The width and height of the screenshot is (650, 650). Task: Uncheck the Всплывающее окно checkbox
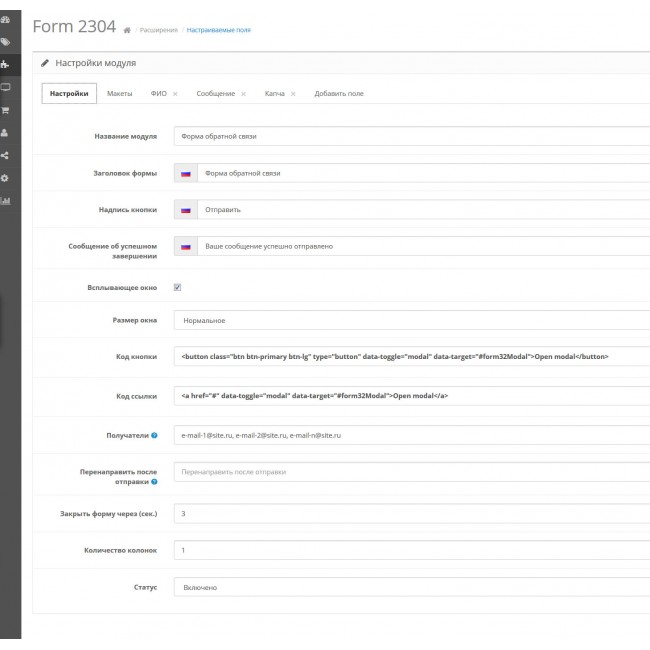[177, 287]
